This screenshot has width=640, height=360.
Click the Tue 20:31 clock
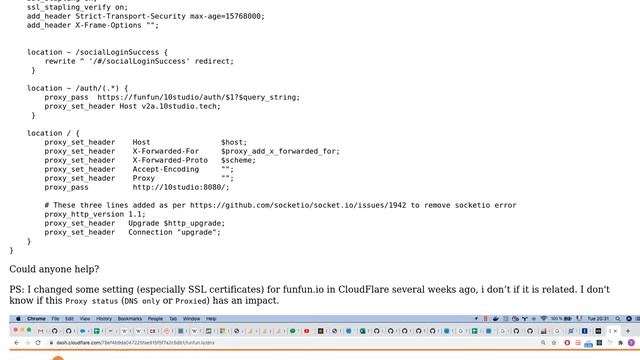click(598, 318)
